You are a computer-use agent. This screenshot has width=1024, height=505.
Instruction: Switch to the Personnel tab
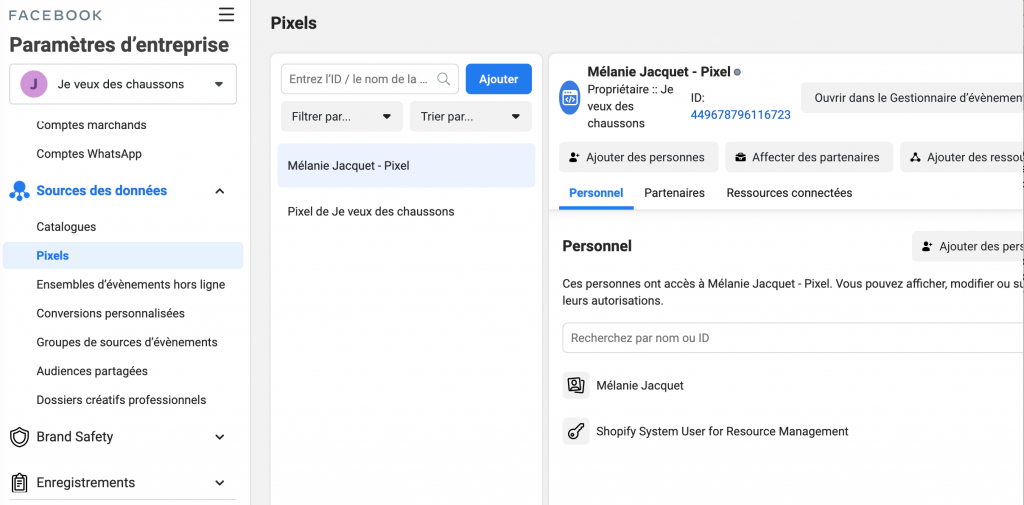(596, 193)
